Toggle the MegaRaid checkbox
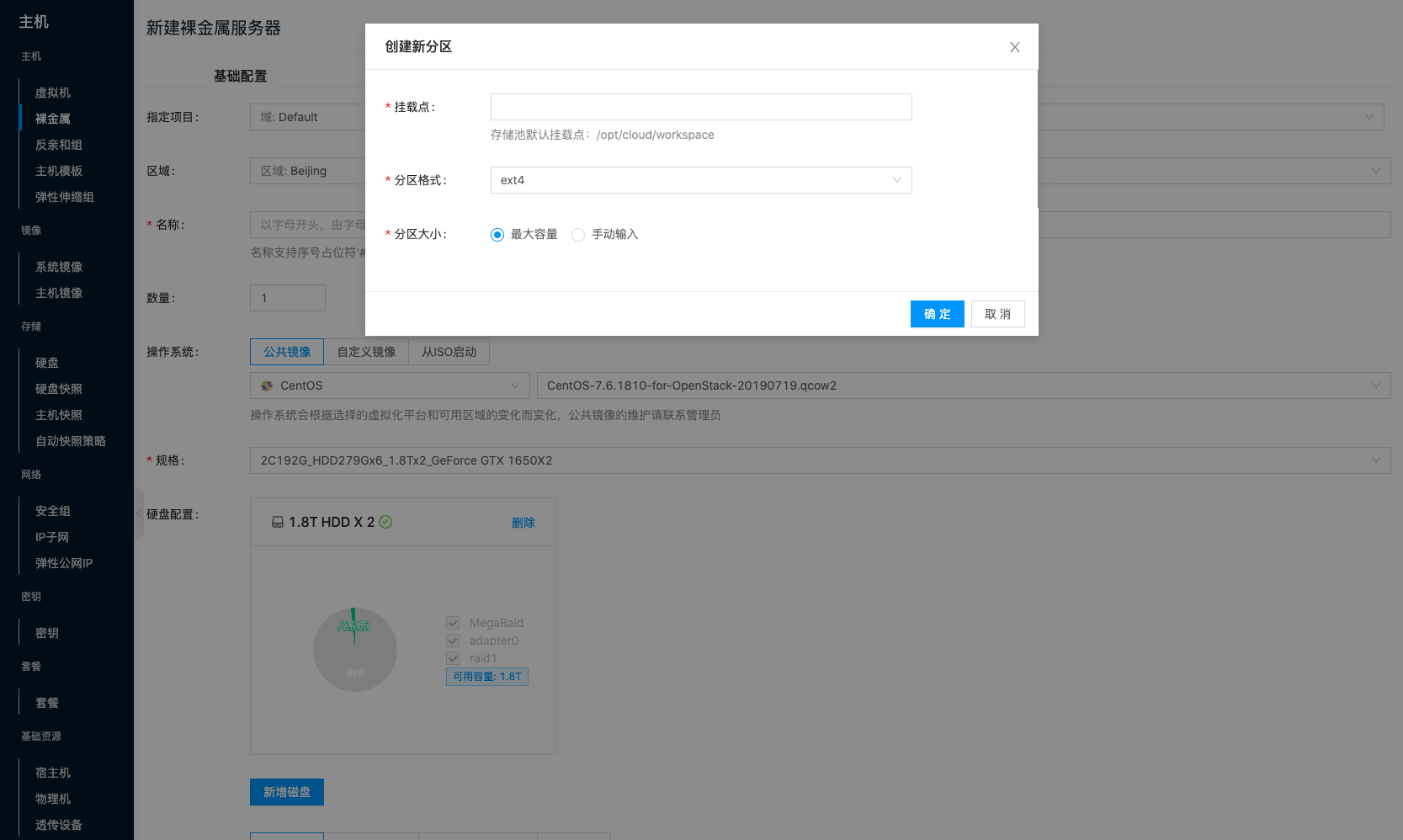The image size is (1403, 840). pos(453,623)
